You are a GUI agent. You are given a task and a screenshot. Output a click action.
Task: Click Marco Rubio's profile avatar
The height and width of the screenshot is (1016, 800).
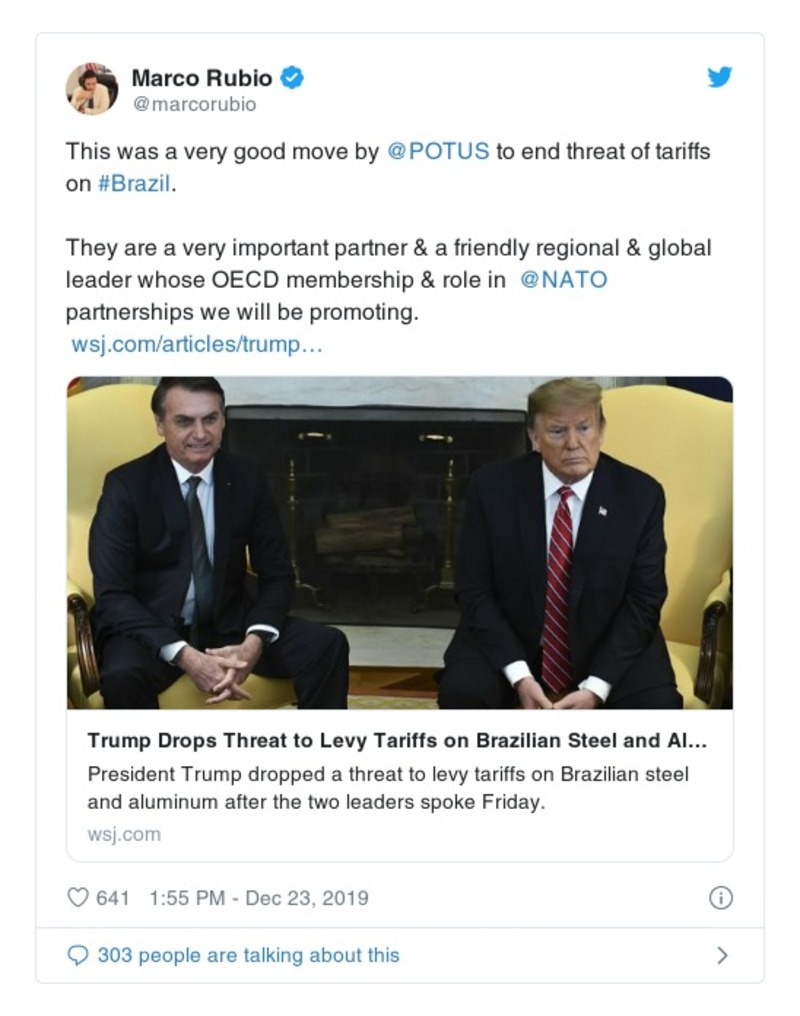(x=91, y=87)
